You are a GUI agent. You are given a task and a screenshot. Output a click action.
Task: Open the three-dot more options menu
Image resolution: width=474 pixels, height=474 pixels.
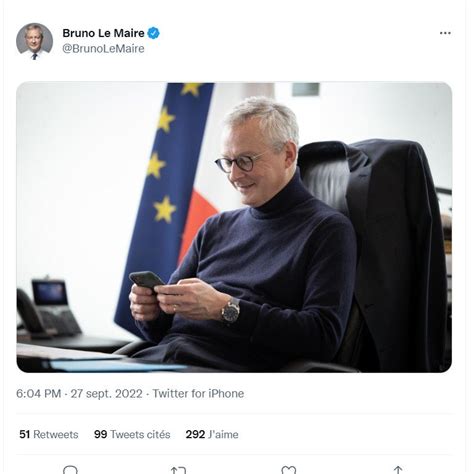coord(445,33)
